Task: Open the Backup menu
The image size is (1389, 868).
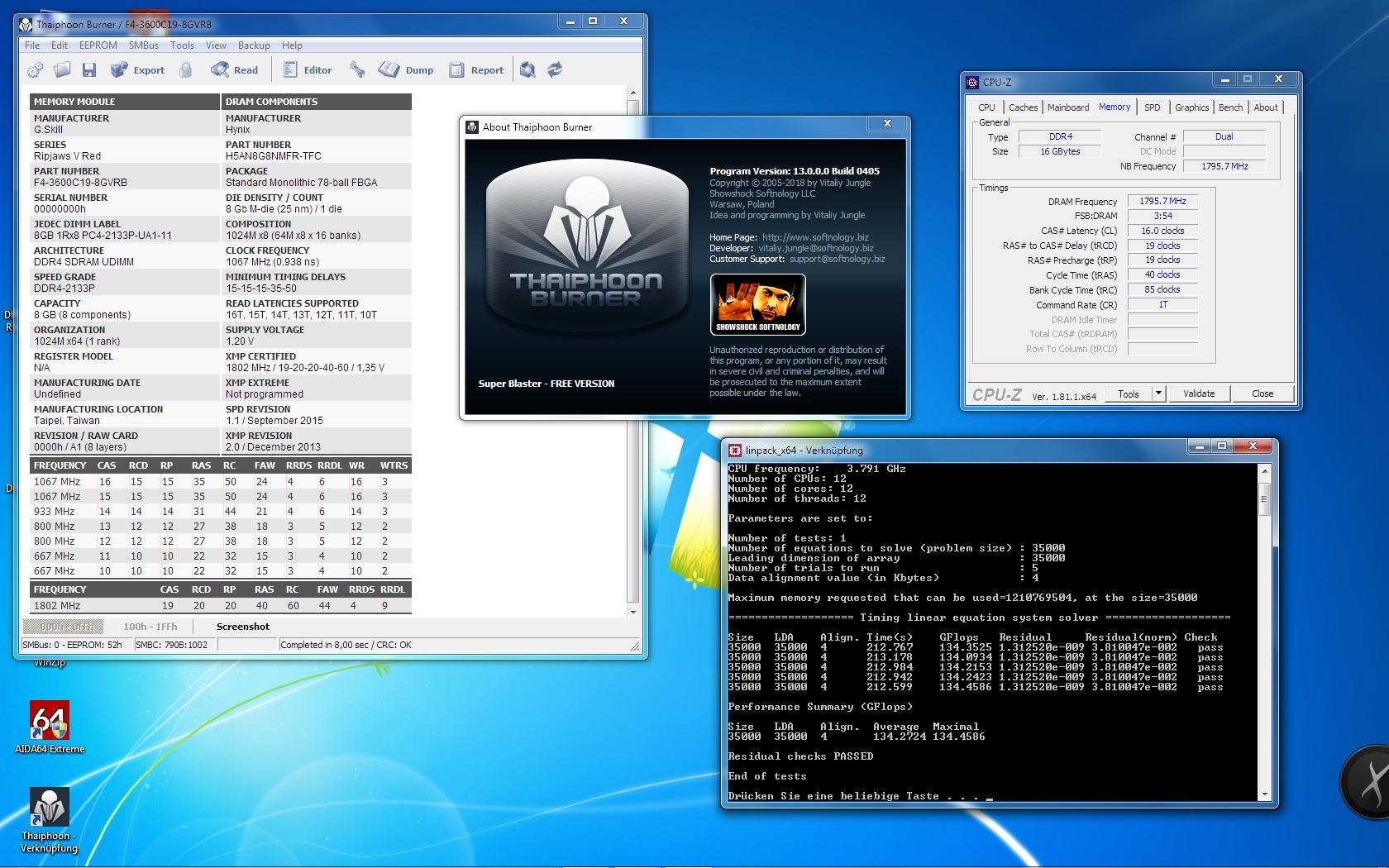Action: click(x=254, y=45)
